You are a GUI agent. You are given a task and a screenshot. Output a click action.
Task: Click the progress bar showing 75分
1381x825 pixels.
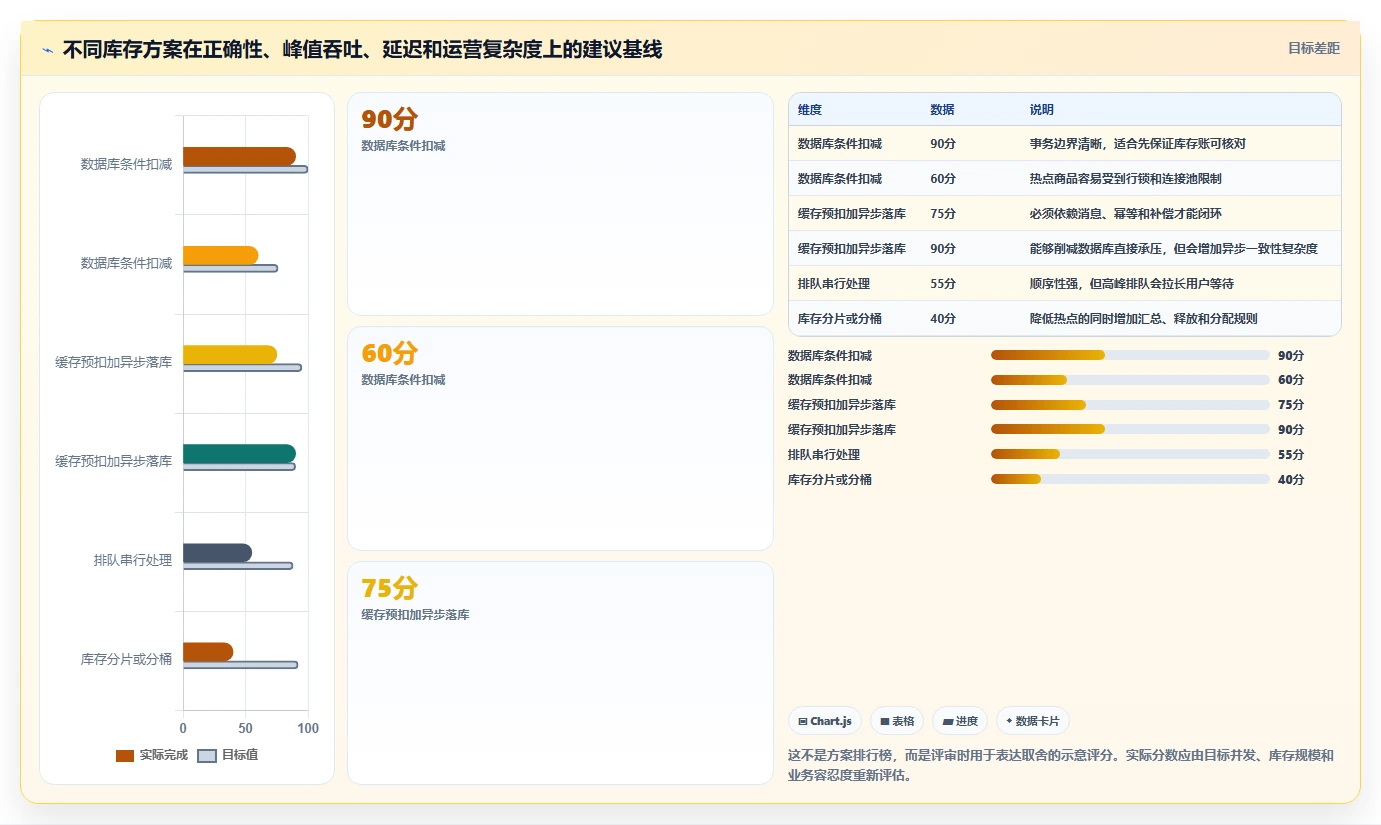click(1130, 405)
